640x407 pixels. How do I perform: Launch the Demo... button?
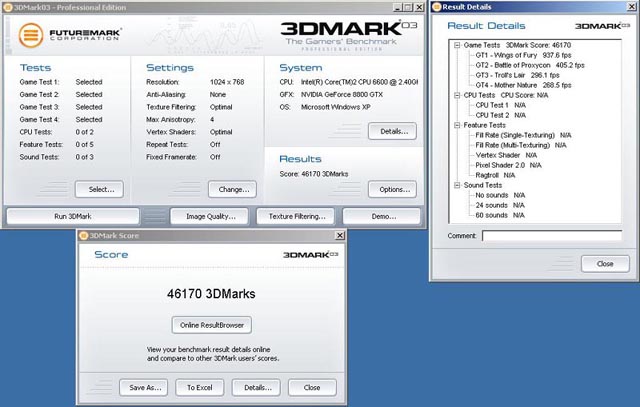point(381,216)
